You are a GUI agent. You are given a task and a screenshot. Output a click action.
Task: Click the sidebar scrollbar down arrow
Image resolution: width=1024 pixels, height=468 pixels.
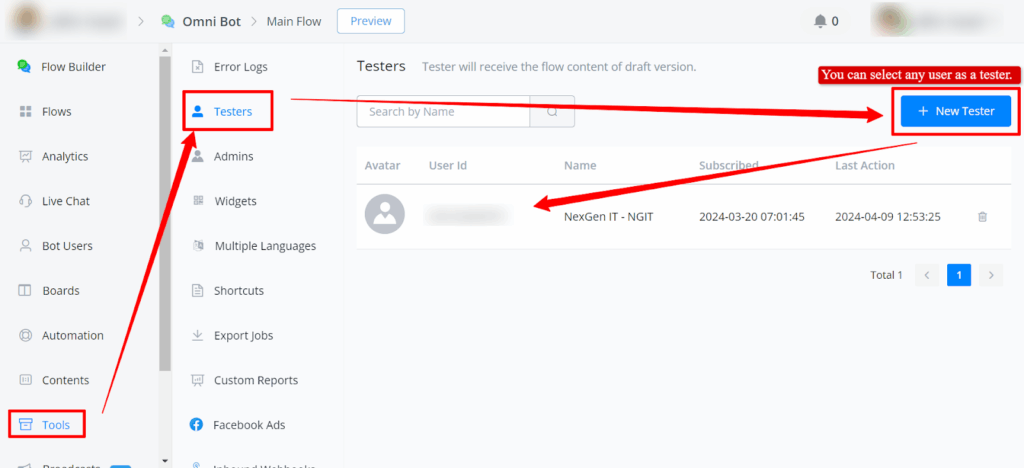(165, 461)
